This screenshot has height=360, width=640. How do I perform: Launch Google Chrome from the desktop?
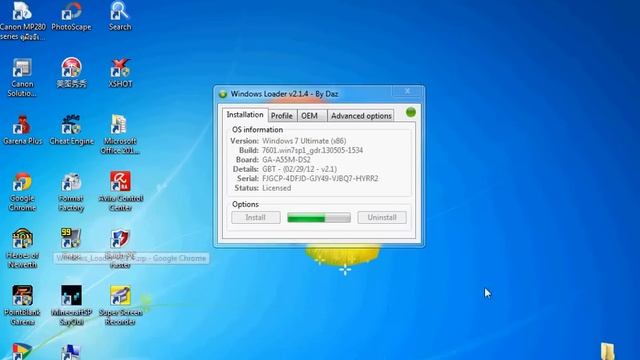click(x=22, y=192)
